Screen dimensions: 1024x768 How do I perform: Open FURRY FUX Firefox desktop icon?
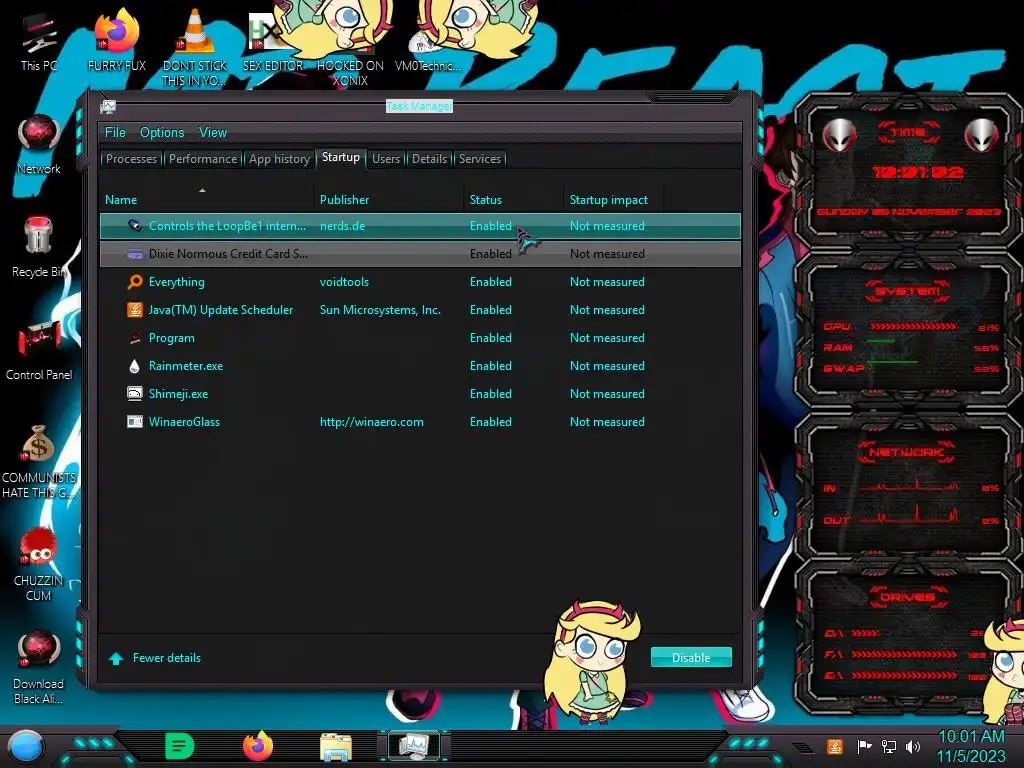(x=117, y=42)
